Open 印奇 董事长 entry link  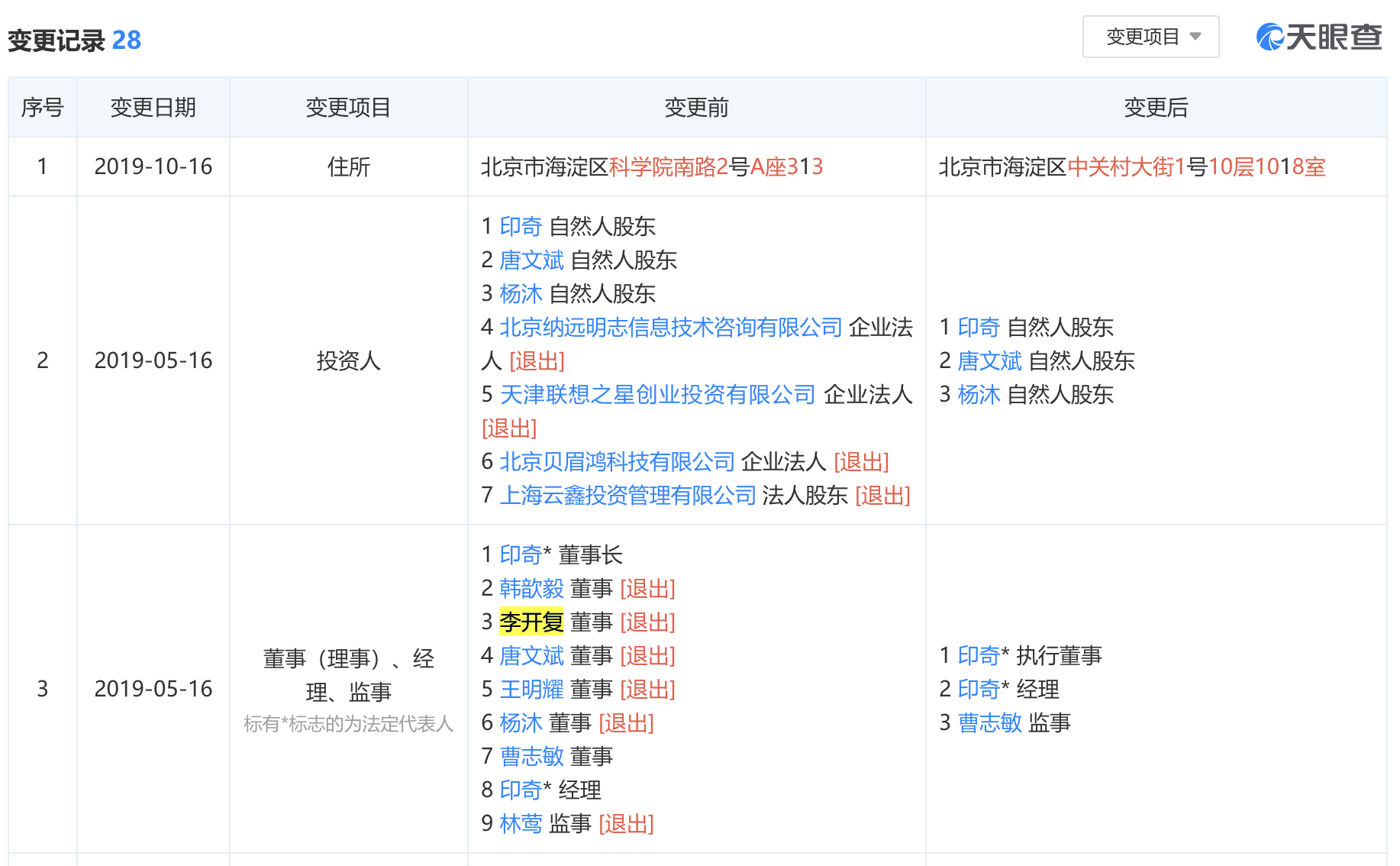(521, 554)
